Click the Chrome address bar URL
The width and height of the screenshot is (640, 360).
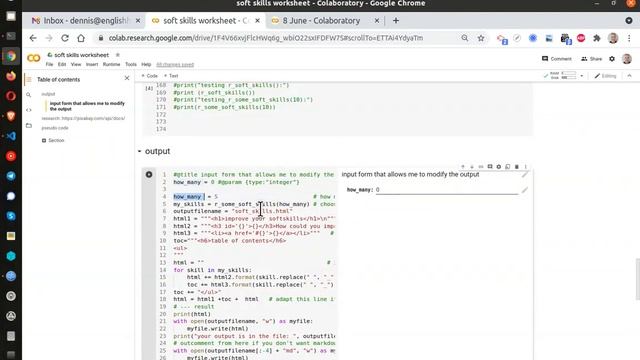point(266,38)
